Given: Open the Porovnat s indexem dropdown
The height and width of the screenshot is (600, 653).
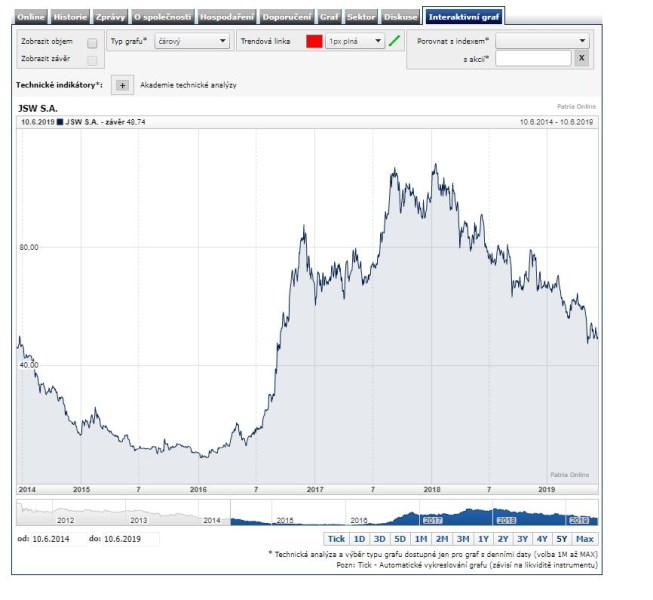Looking at the screenshot, I should click(542, 41).
